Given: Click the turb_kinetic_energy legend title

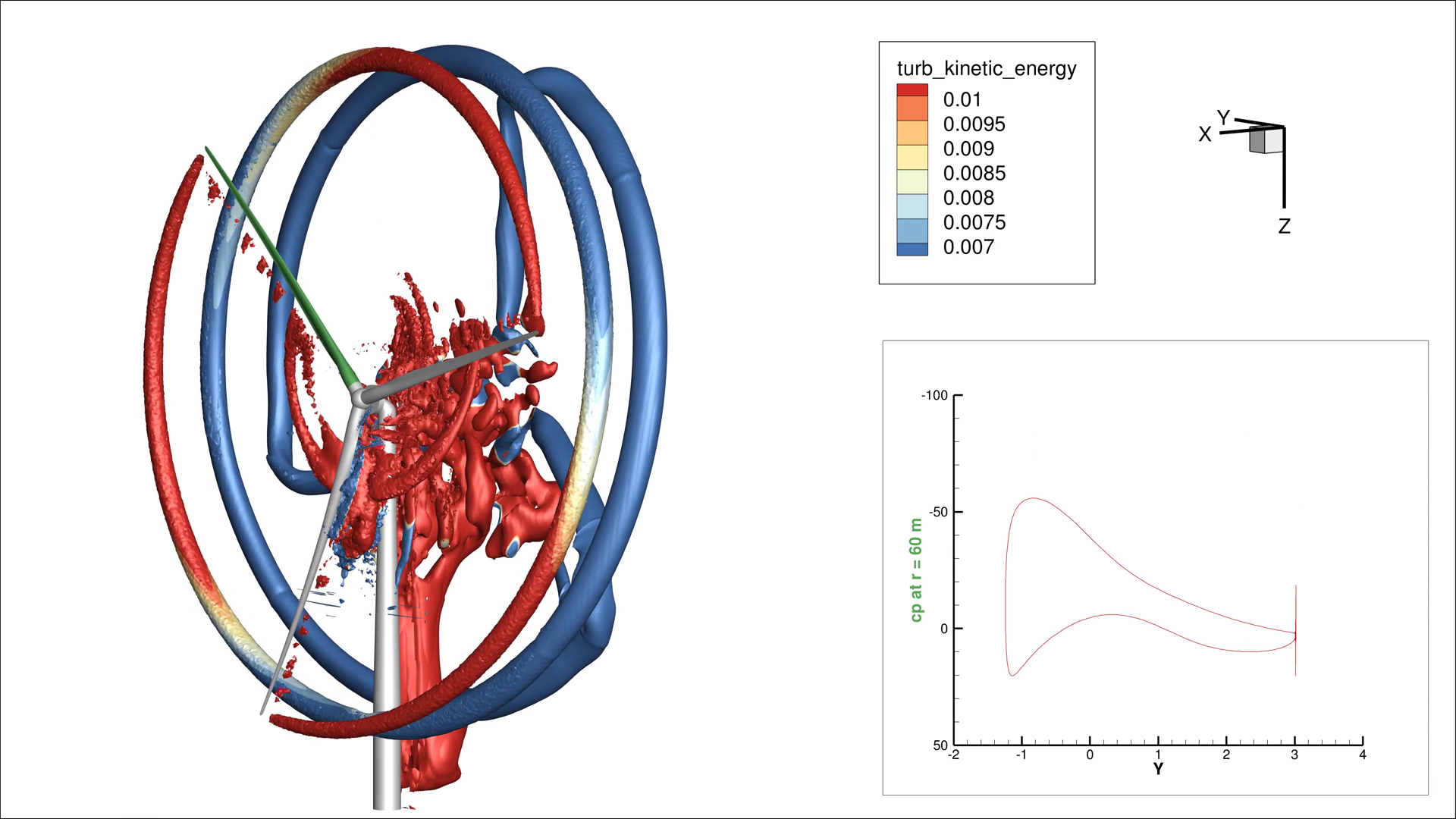Looking at the screenshot, I should [x=987, y=68].
